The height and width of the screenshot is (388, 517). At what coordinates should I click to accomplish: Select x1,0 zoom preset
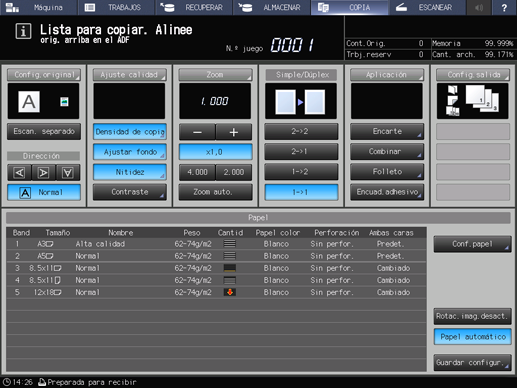(x=215, y=152)
